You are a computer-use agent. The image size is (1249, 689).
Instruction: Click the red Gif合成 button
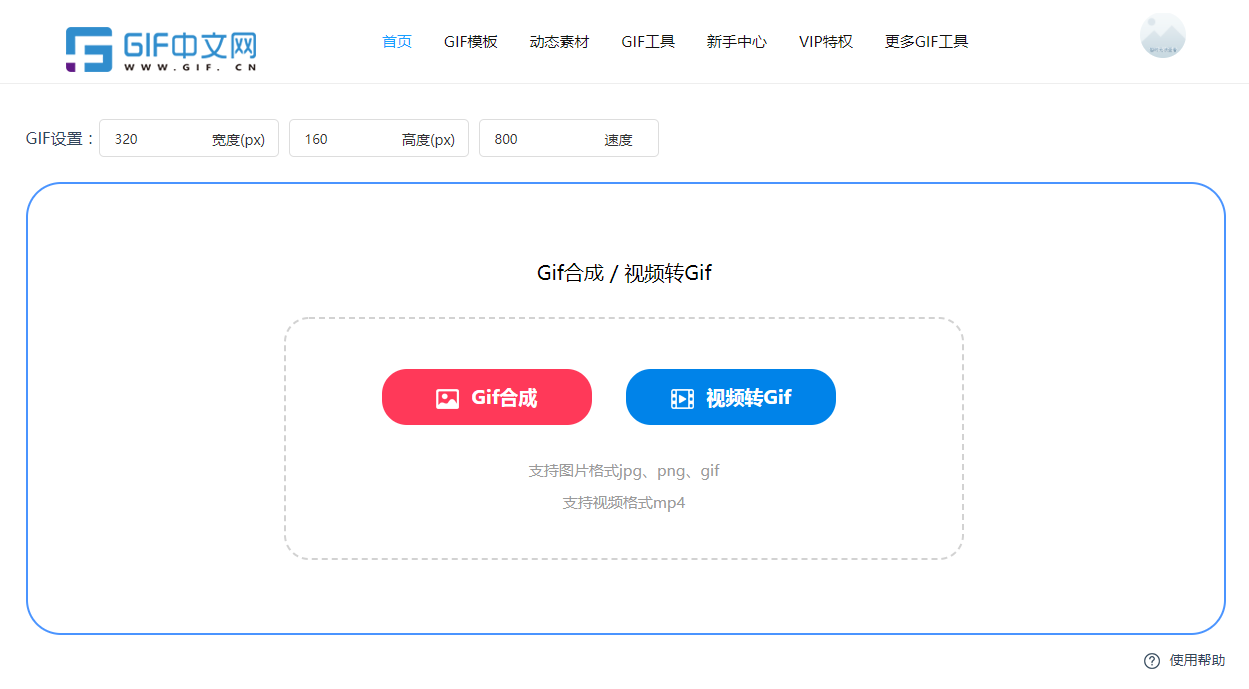point(487,396)
